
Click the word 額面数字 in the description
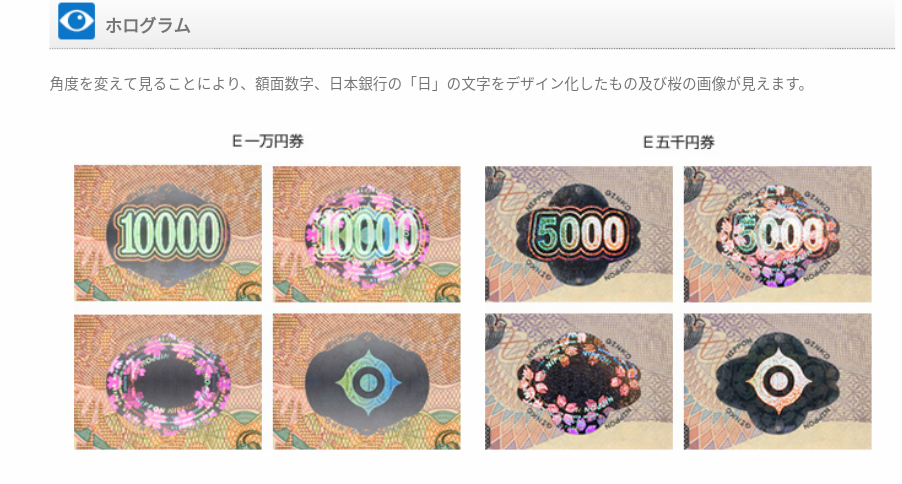point(284,84)
